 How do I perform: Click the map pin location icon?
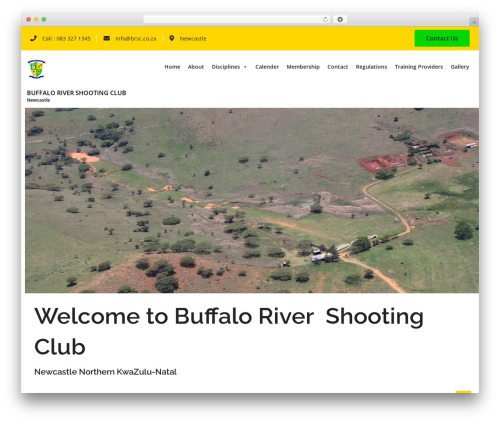tap(172, 38)
